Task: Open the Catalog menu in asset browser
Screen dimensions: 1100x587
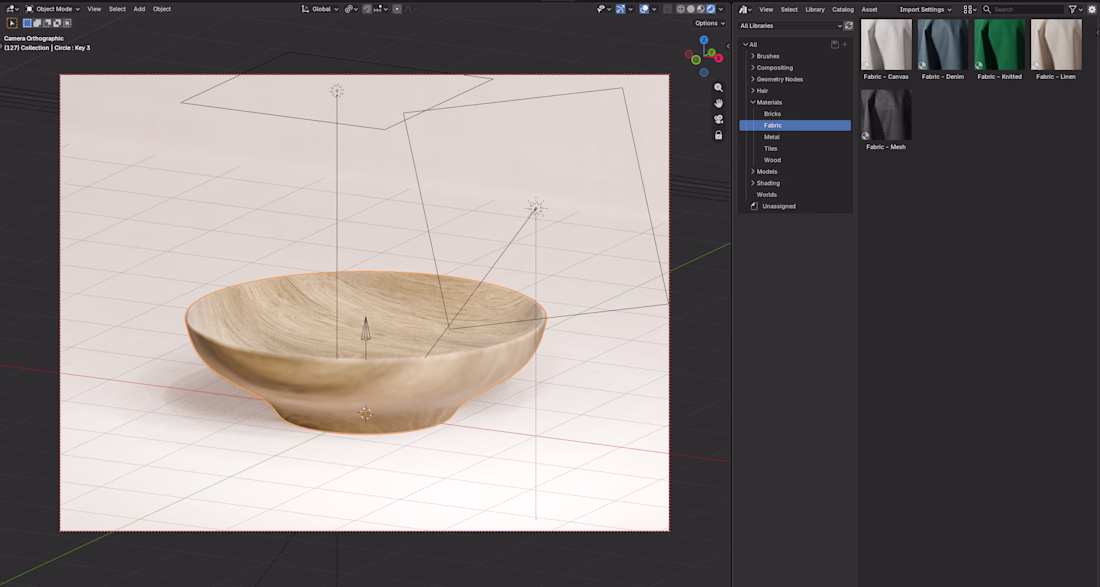Action: (x=843, y=9)
